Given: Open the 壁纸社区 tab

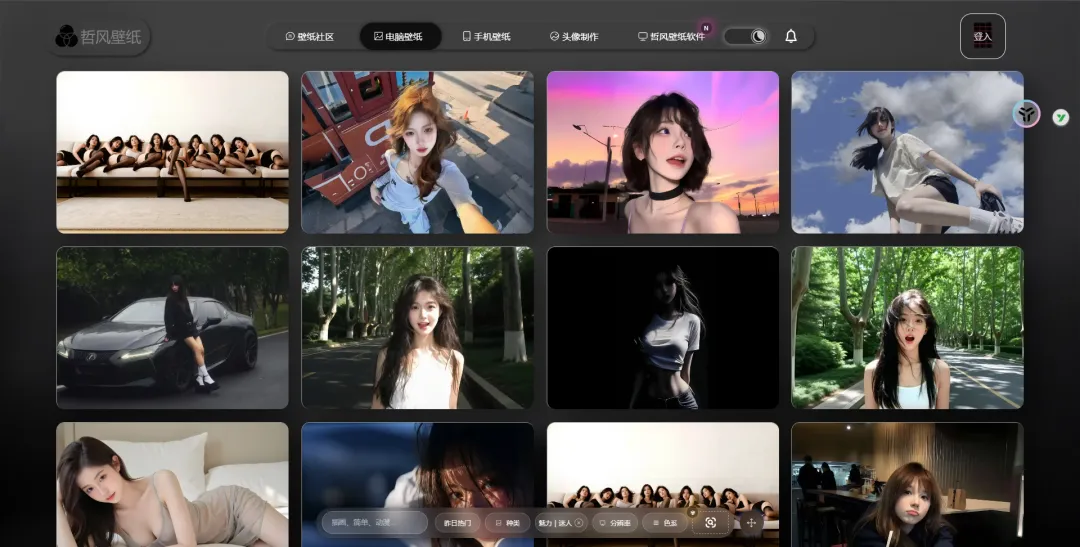Looking at the screenshot, I should tap(309, 37).
